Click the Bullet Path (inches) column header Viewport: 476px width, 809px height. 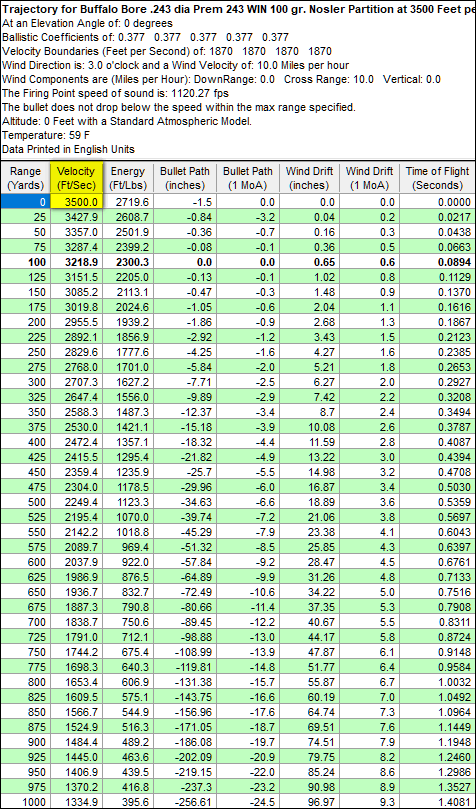[185, 178]
